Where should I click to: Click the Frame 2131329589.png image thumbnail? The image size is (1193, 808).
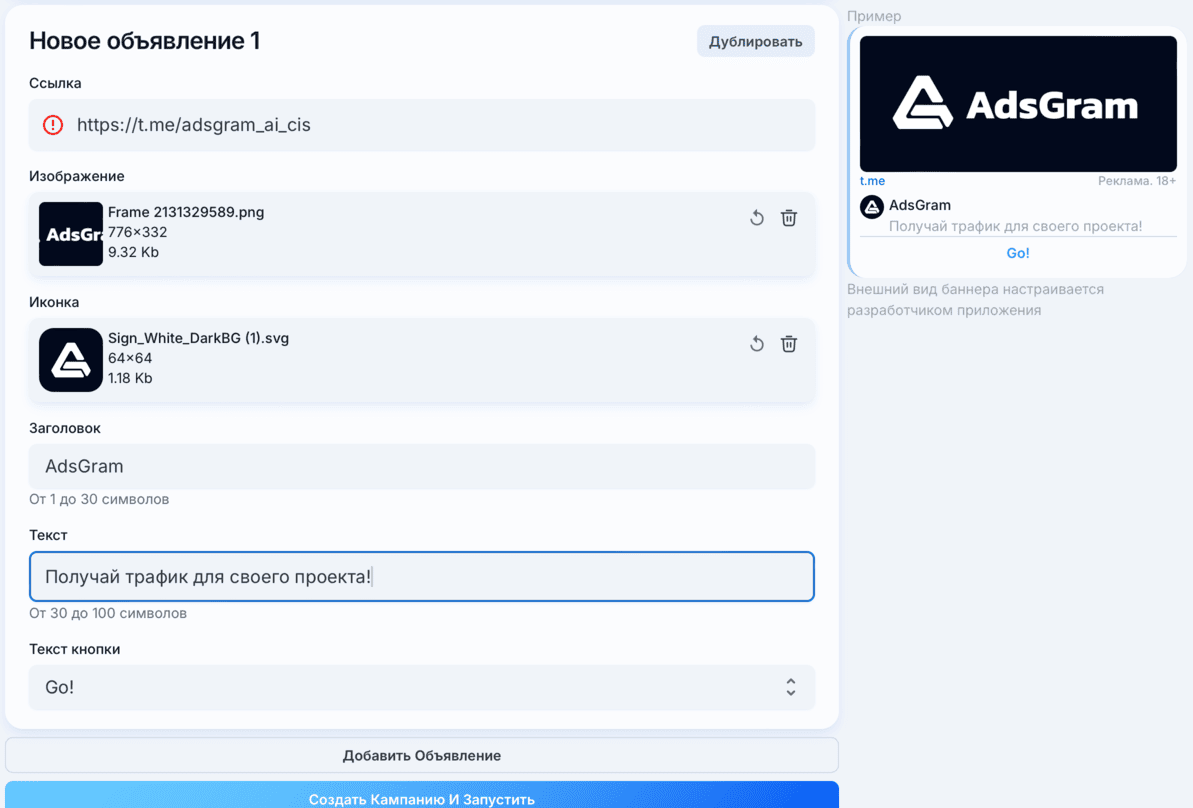tap(70, 233)
